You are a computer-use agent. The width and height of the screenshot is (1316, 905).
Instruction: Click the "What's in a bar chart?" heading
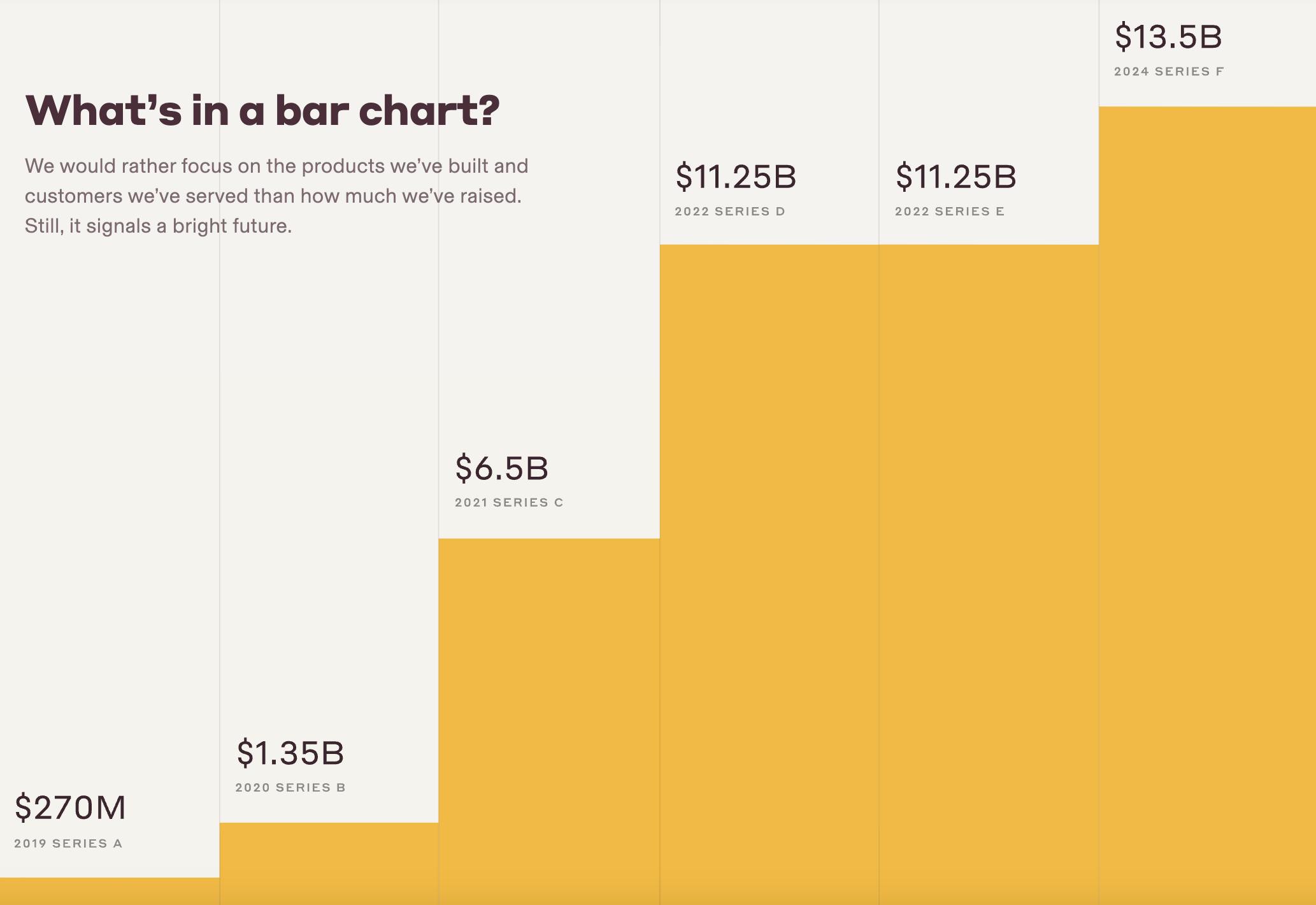pos(262,110)
